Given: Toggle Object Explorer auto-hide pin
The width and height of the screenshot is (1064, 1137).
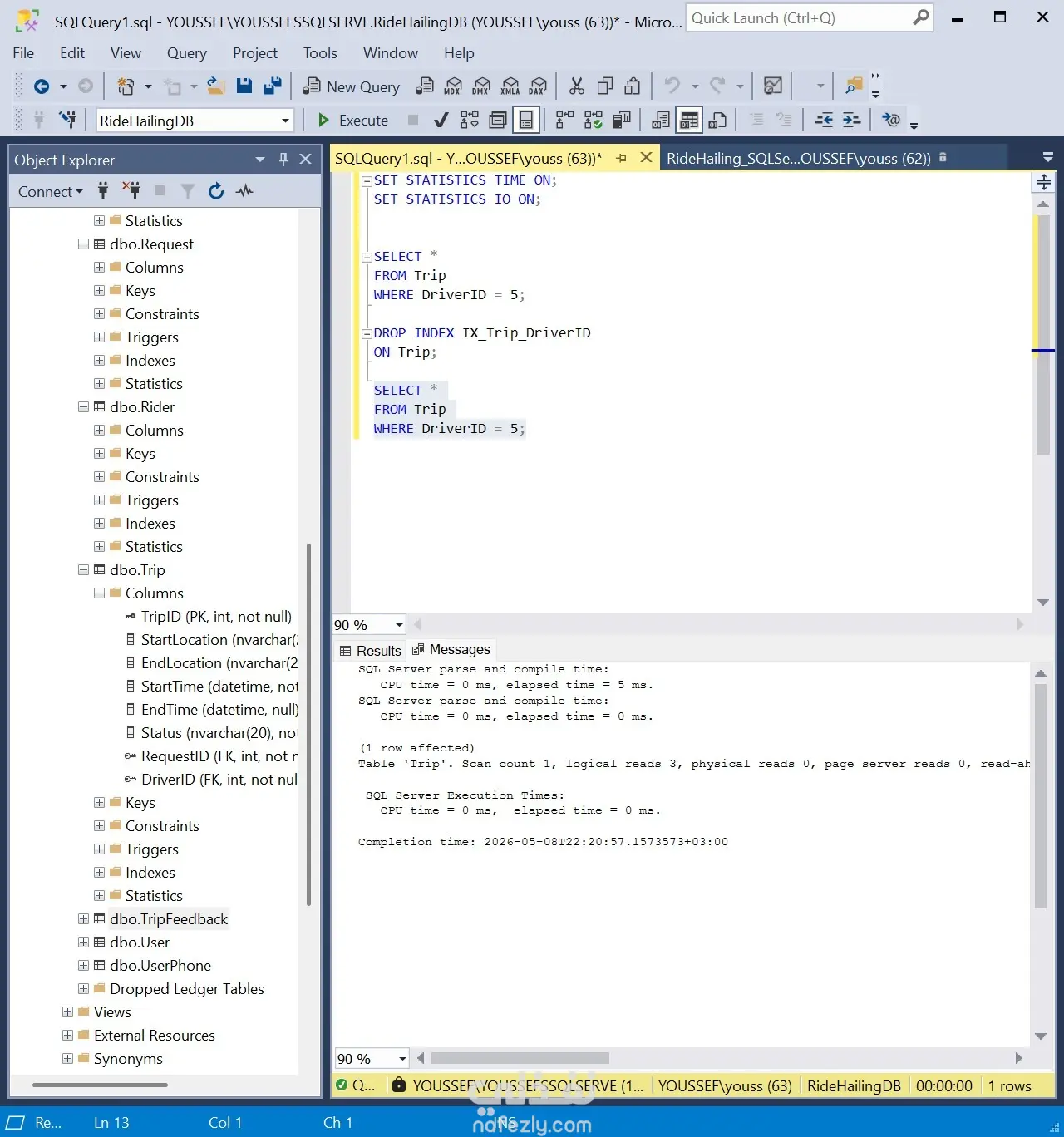Looking at the screenshot, I should pos(283,159).
